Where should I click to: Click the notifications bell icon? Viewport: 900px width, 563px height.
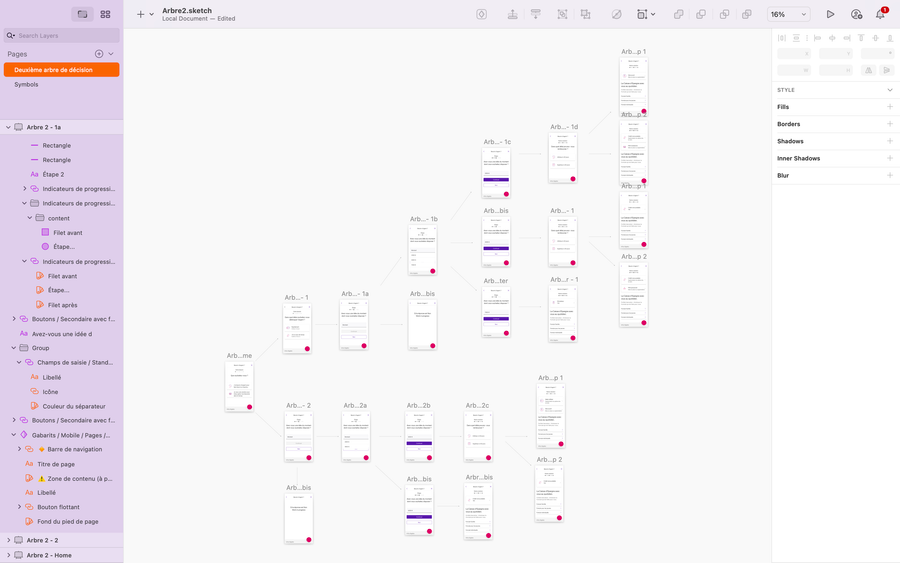[x=881, y=14]
